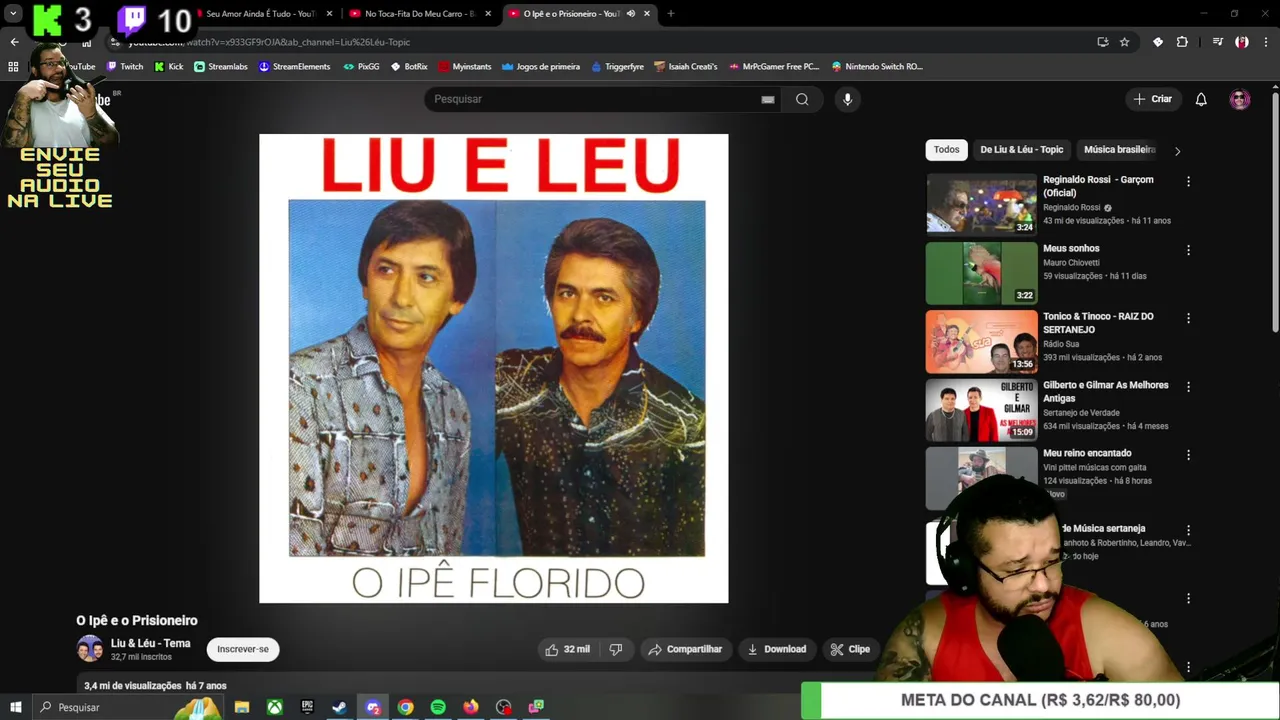Screen dimensions: 1280x720
Task: Open the on-screen keyboard in search box
Action: pyautogui.click(x=767, y=99)
